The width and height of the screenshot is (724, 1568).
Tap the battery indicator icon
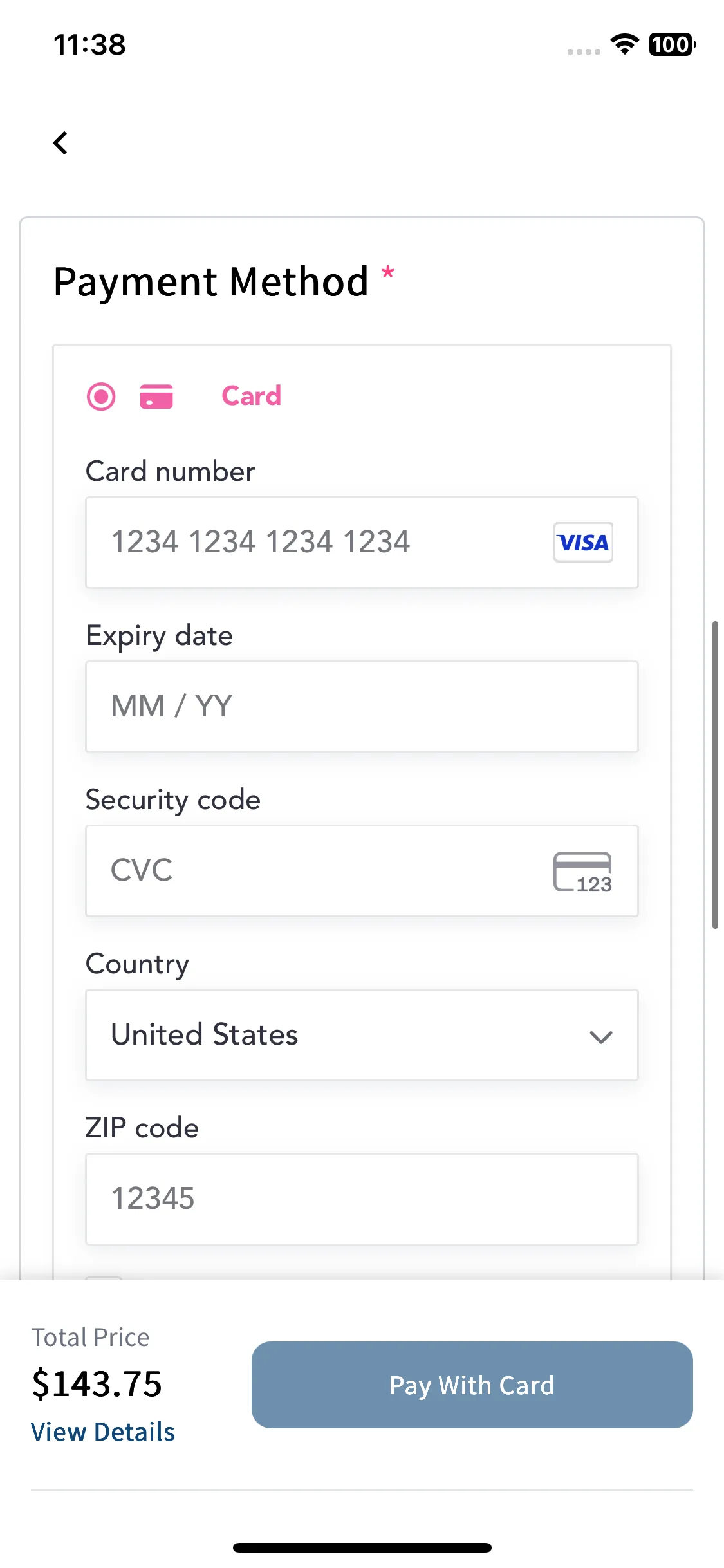point(673,44)
